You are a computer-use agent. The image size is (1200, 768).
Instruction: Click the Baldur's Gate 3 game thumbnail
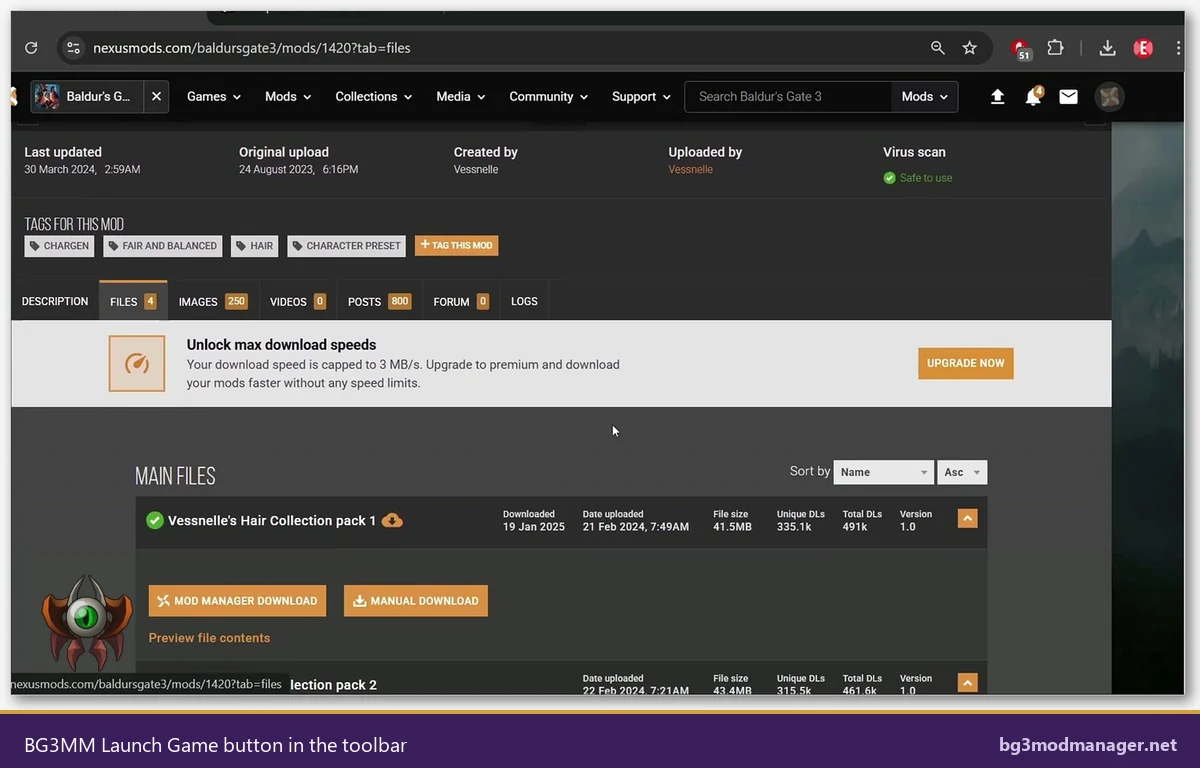(x=47, y=97)
